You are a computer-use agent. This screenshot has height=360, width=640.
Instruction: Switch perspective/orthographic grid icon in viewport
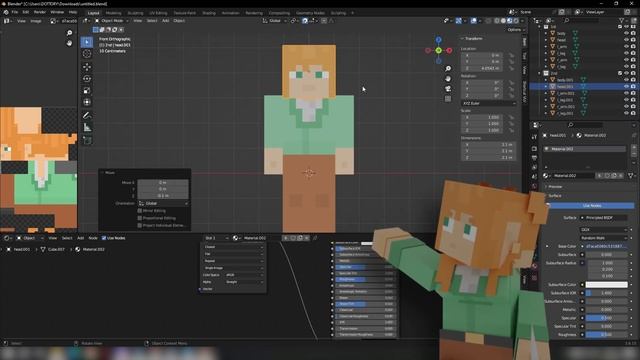(x=448, y=99)
